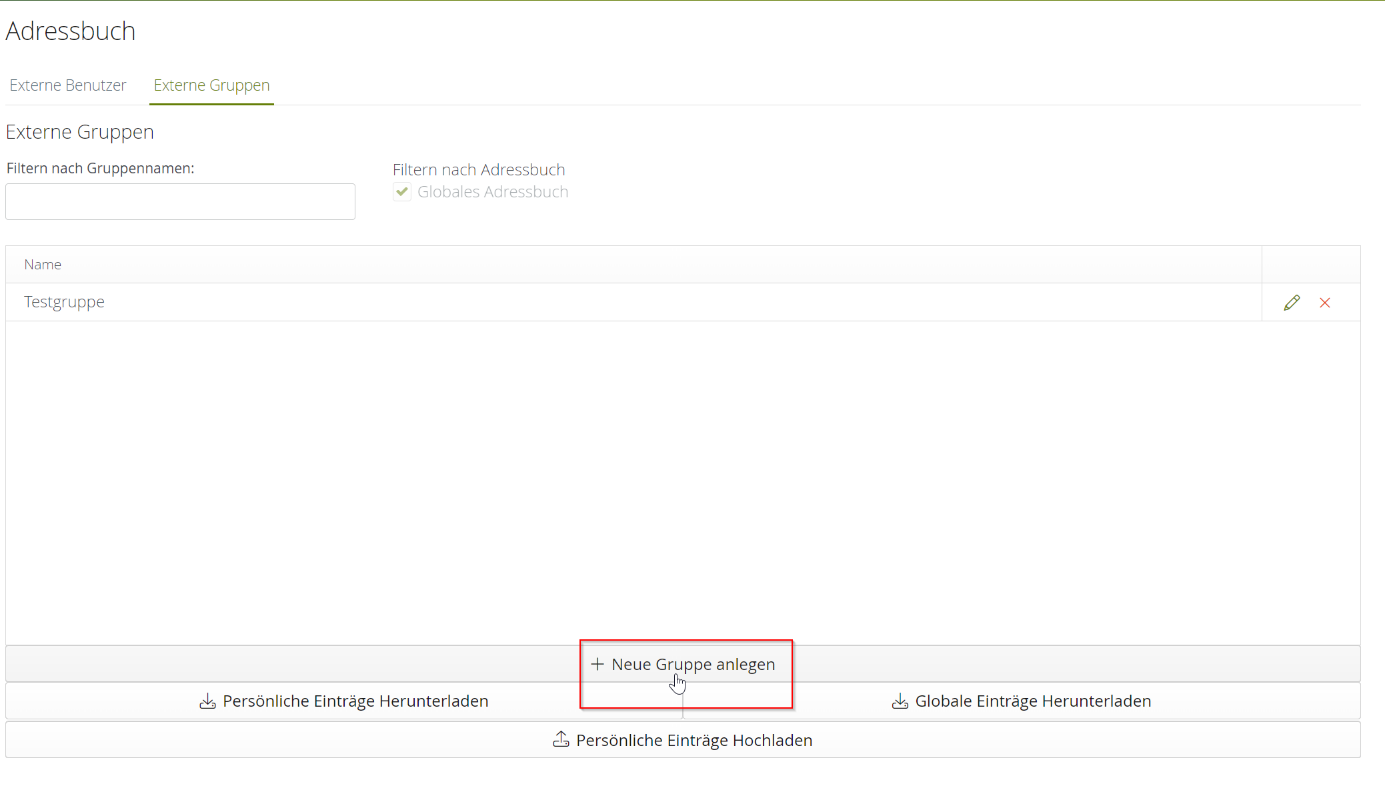Click the Adressbuch page heading
This screenshot has width=1385, height=808.
[x=71, y=31]
